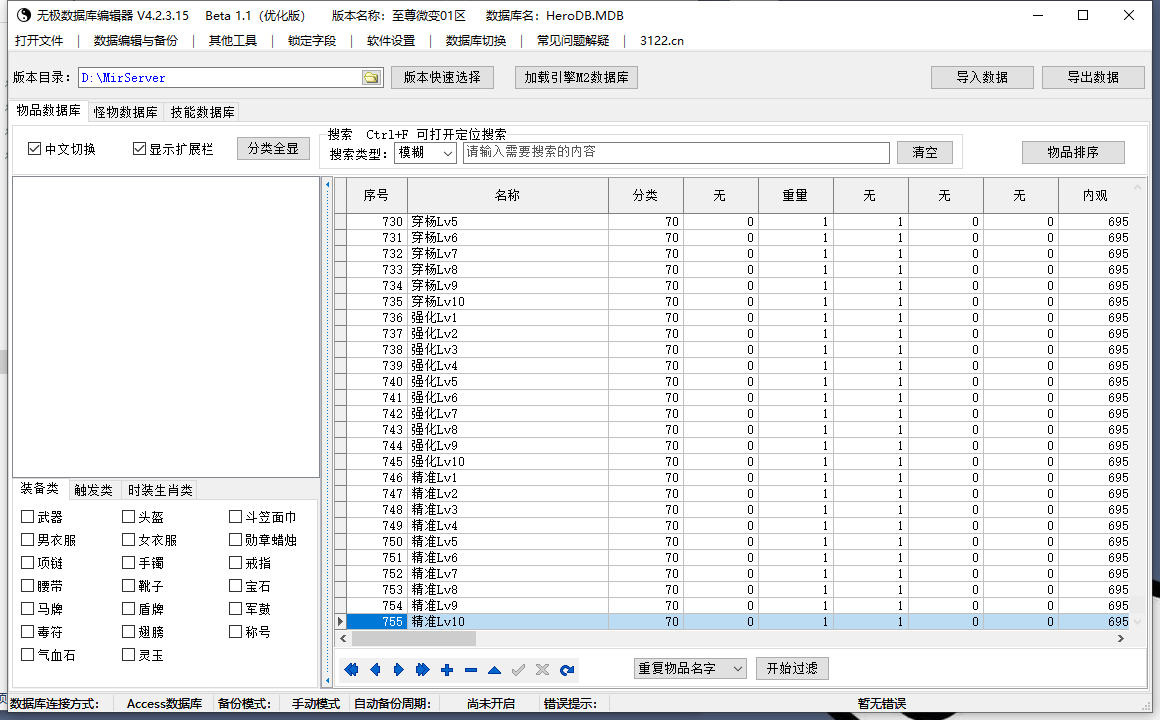Click the post edit checkmark icon
The image size is (1160, 720).
coord(519,670)
